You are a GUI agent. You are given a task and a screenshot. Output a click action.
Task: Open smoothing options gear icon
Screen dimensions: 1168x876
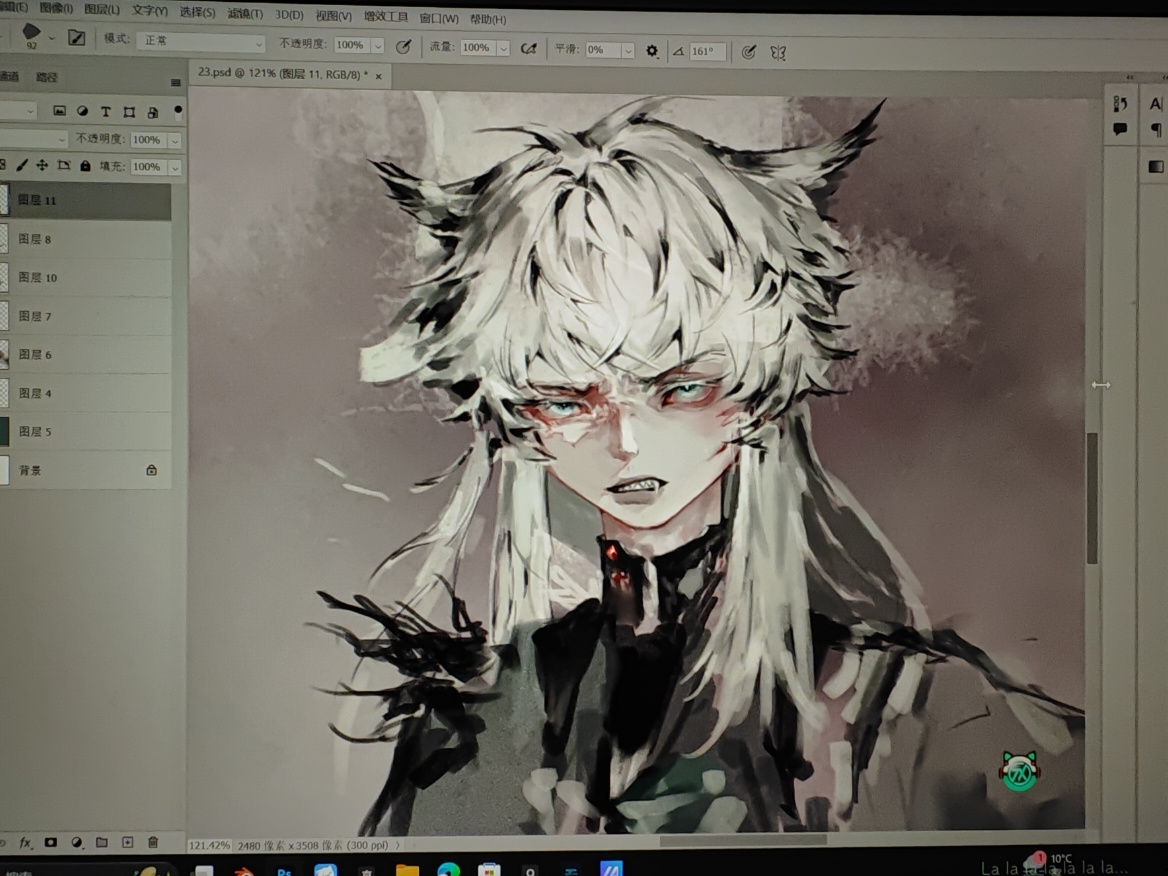tap(652, 51)
